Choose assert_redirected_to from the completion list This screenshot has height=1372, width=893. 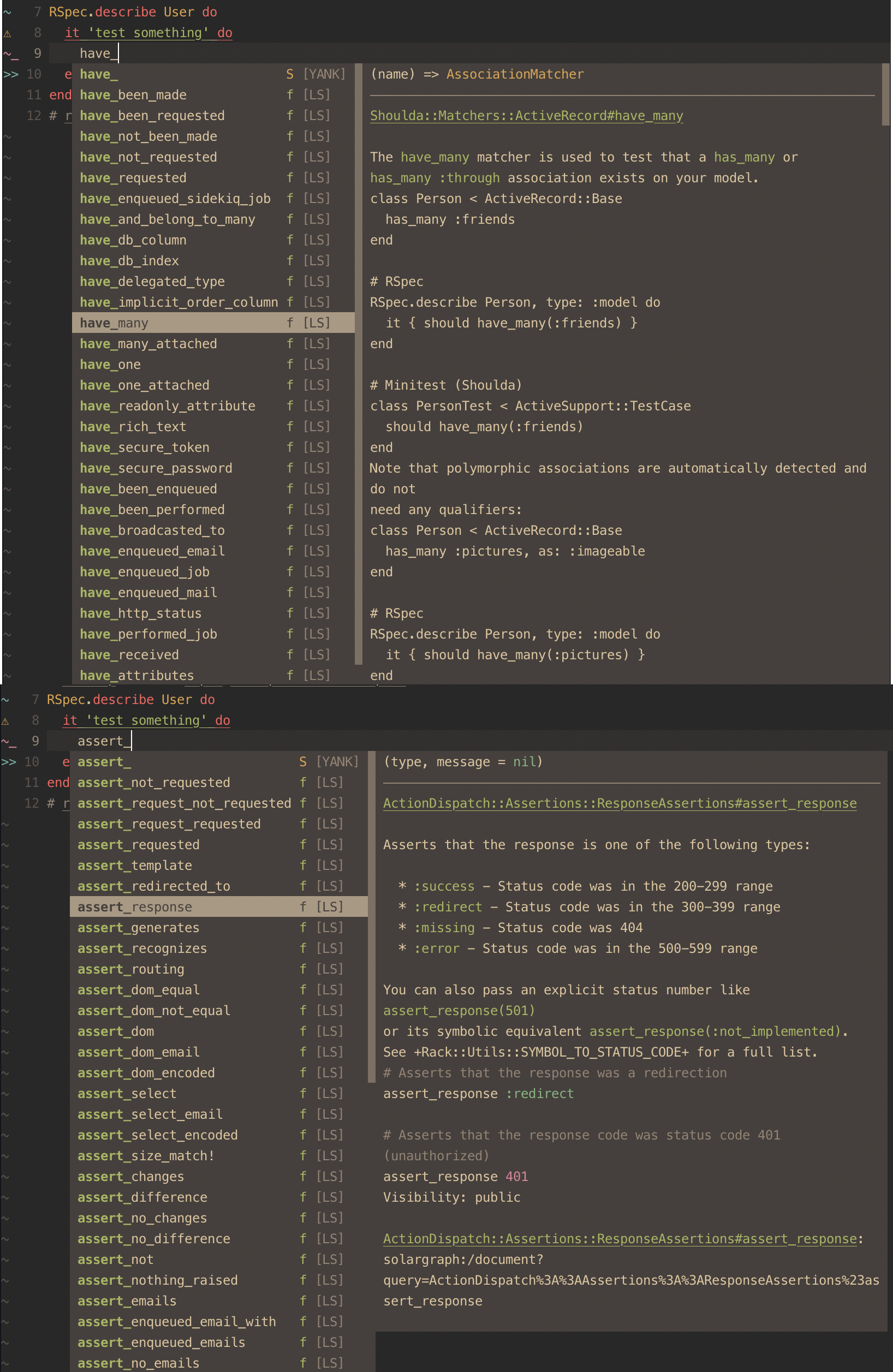[x=153, y=886]
